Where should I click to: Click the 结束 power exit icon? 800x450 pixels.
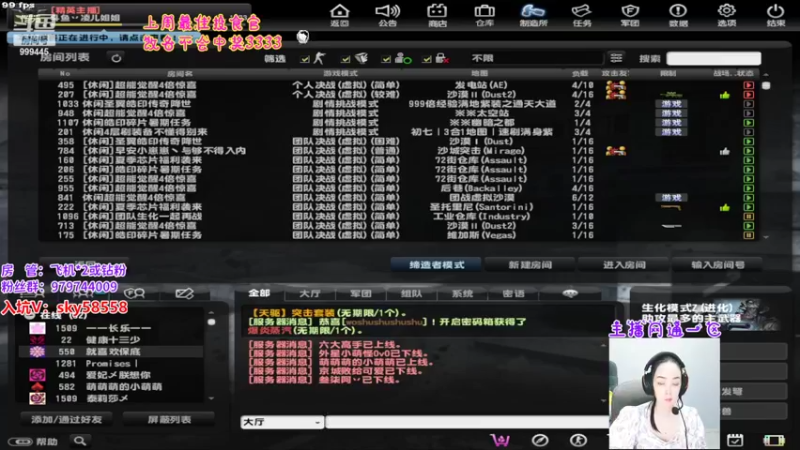click(775, 14)
